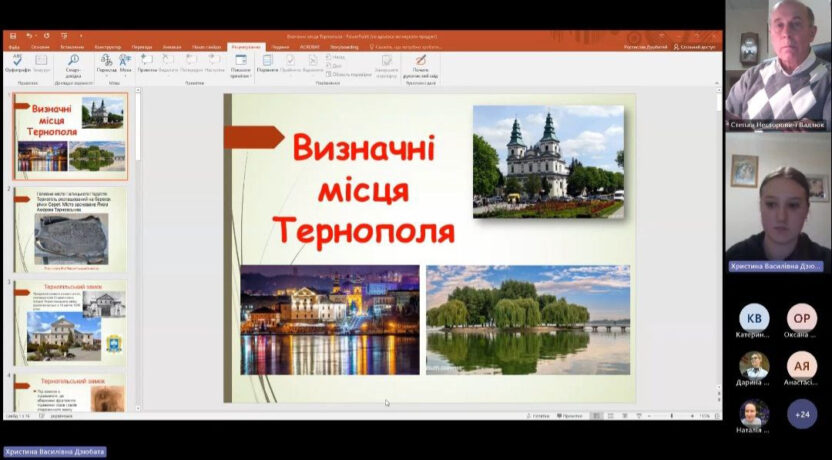Click the Start Inking pen icon
The width and height of the screenshot is (832, 460).
tap(420, 62)
